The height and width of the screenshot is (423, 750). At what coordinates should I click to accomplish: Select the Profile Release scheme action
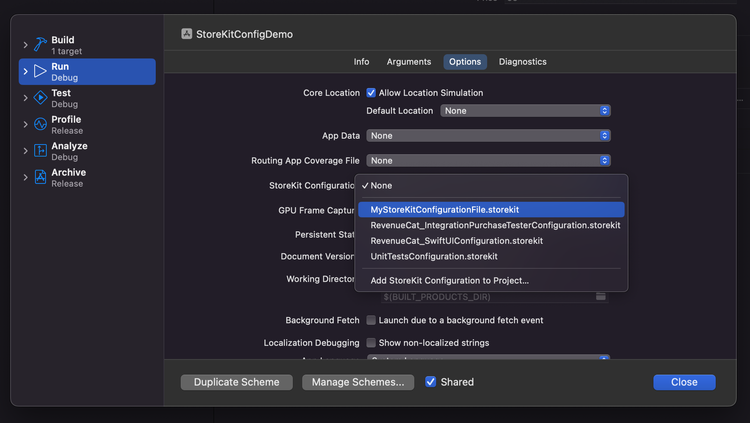[87, 124]
